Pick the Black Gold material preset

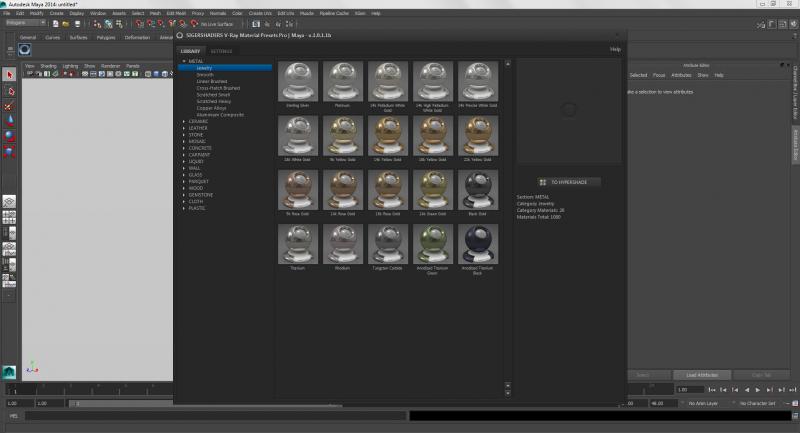pos(477,189)
